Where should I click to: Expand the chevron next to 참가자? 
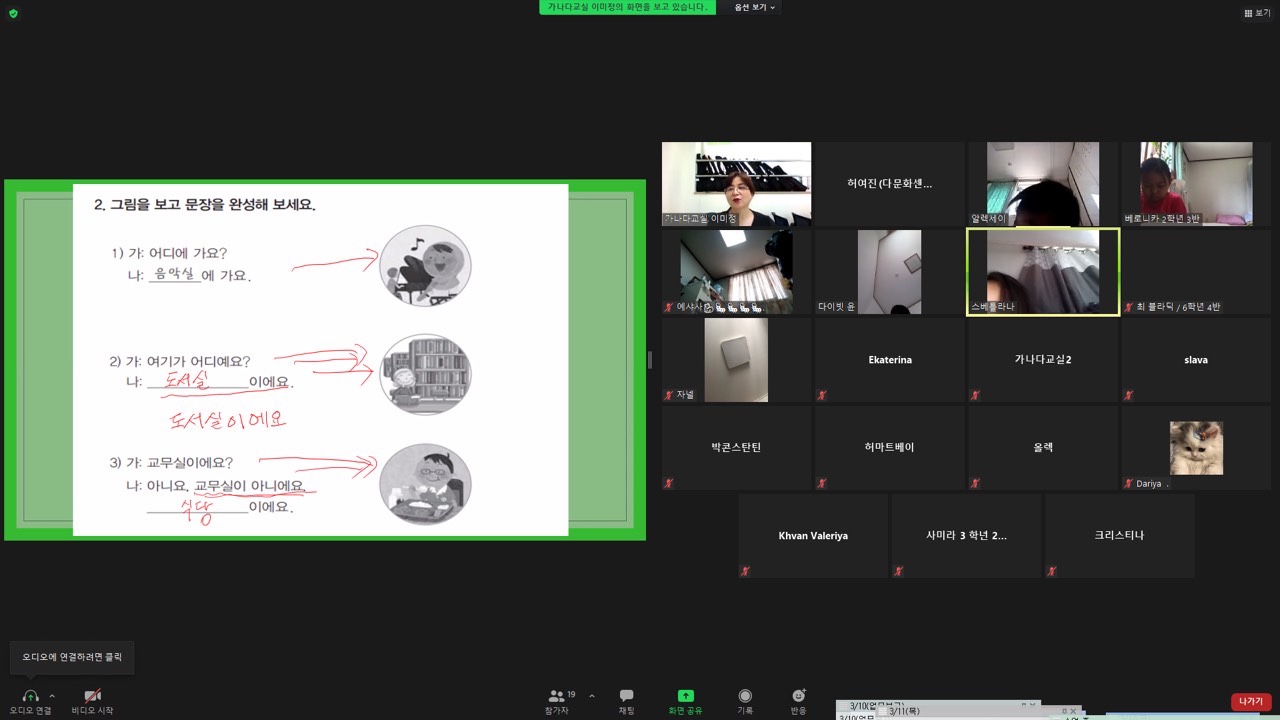point(592,696)
